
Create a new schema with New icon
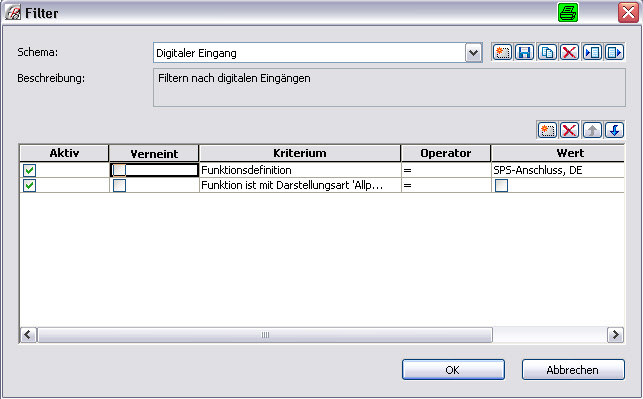502,52
